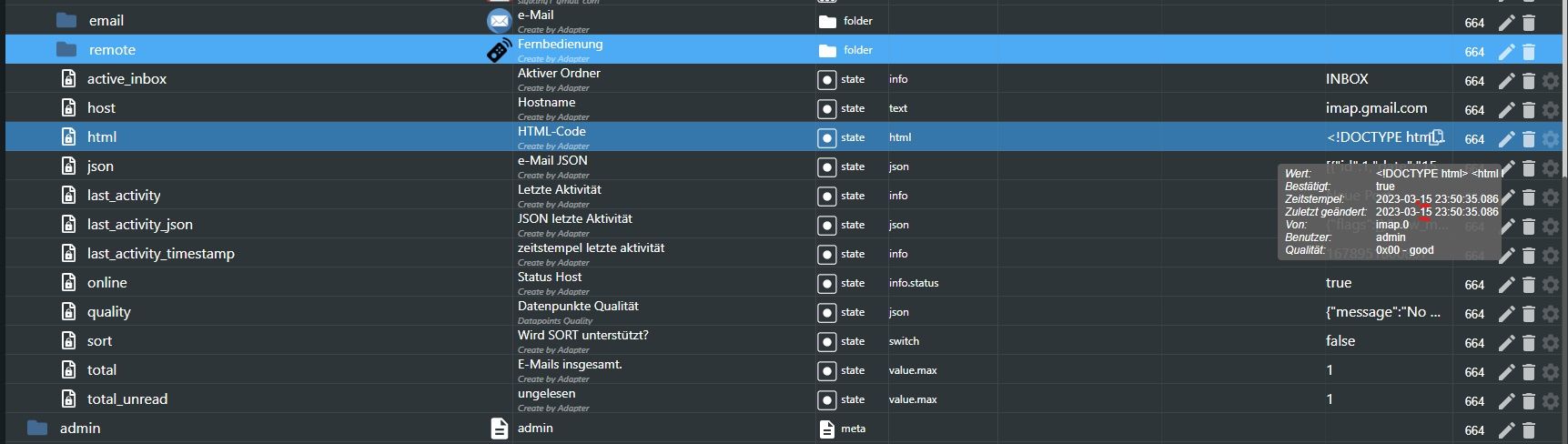Delete the email folder via trash icon
Viewport: 1568px width, 444px height.
point(1529,23)
